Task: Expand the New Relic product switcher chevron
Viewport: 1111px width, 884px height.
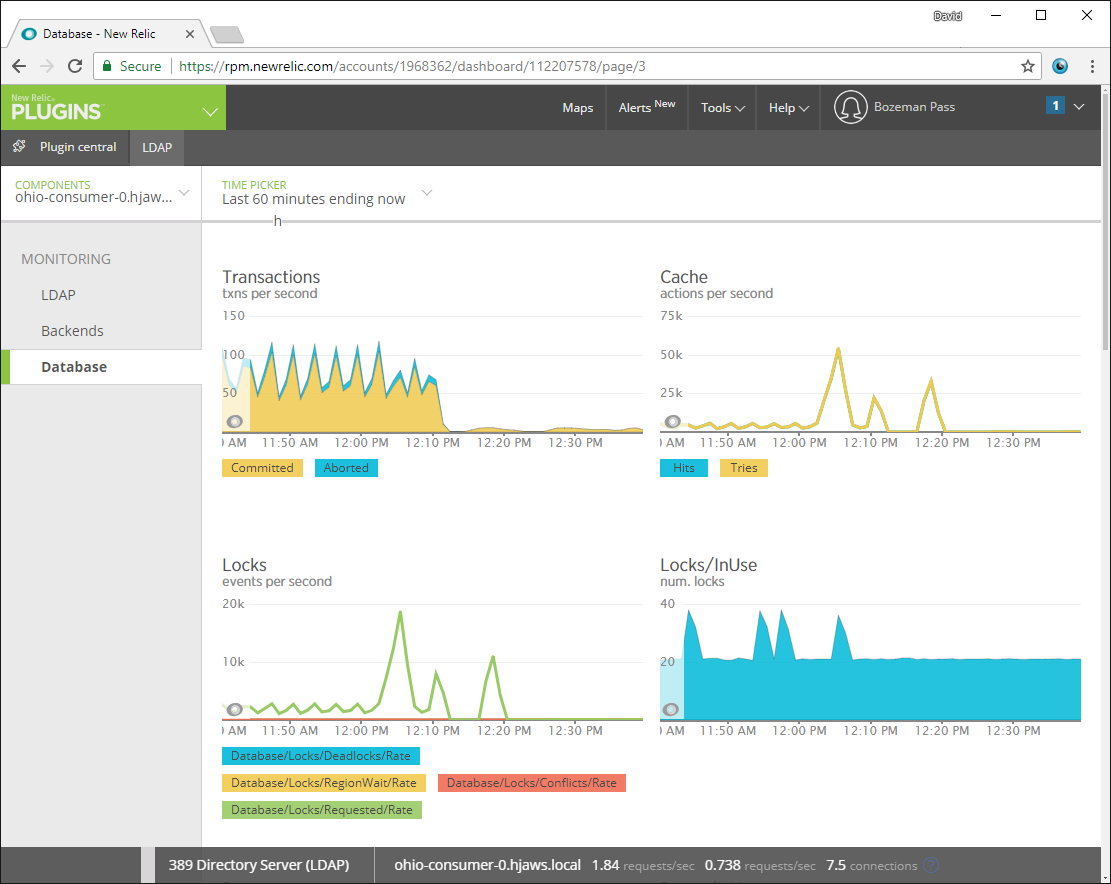Action: tap(210, 112)
